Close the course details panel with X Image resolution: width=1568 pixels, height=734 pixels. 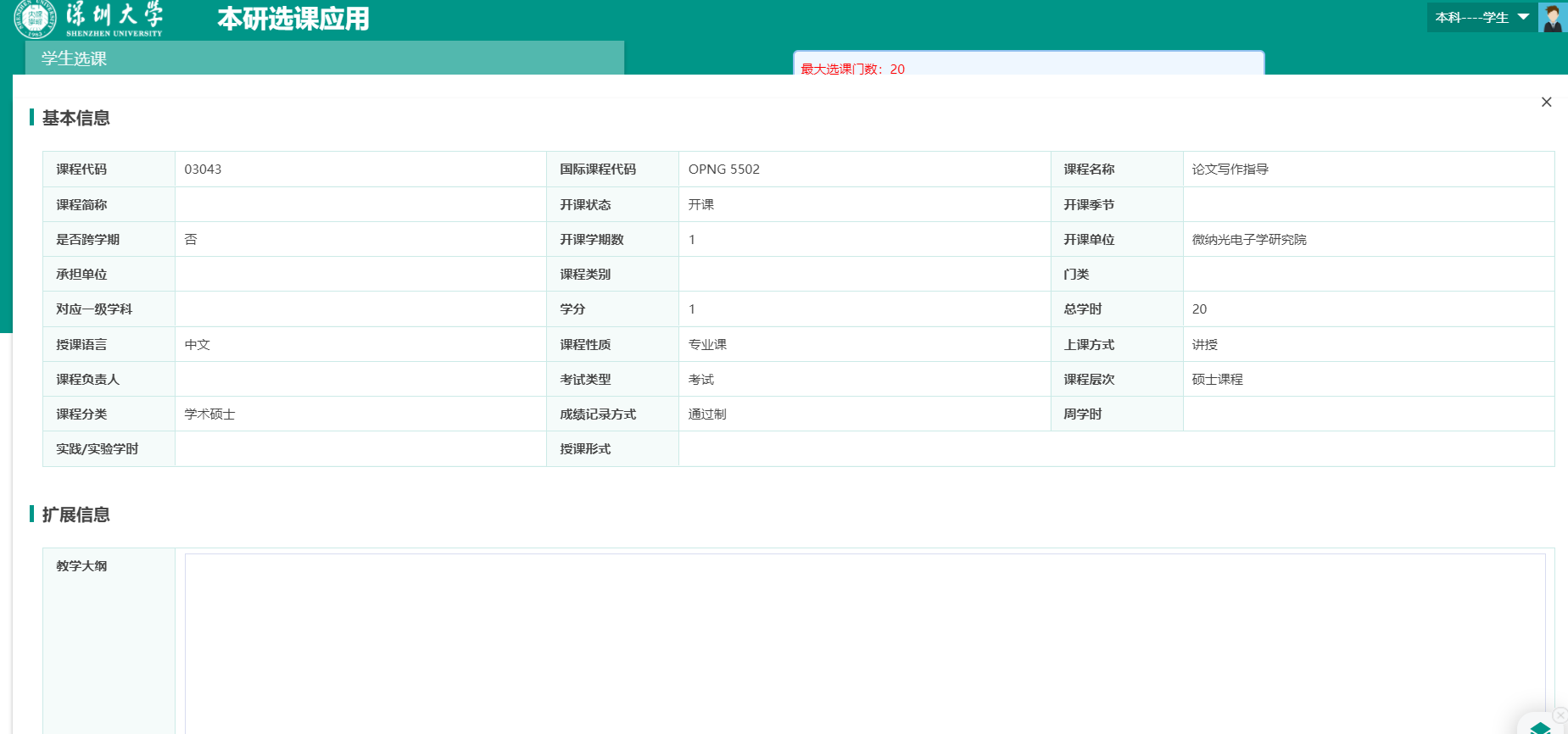[x=1546, y=102]
